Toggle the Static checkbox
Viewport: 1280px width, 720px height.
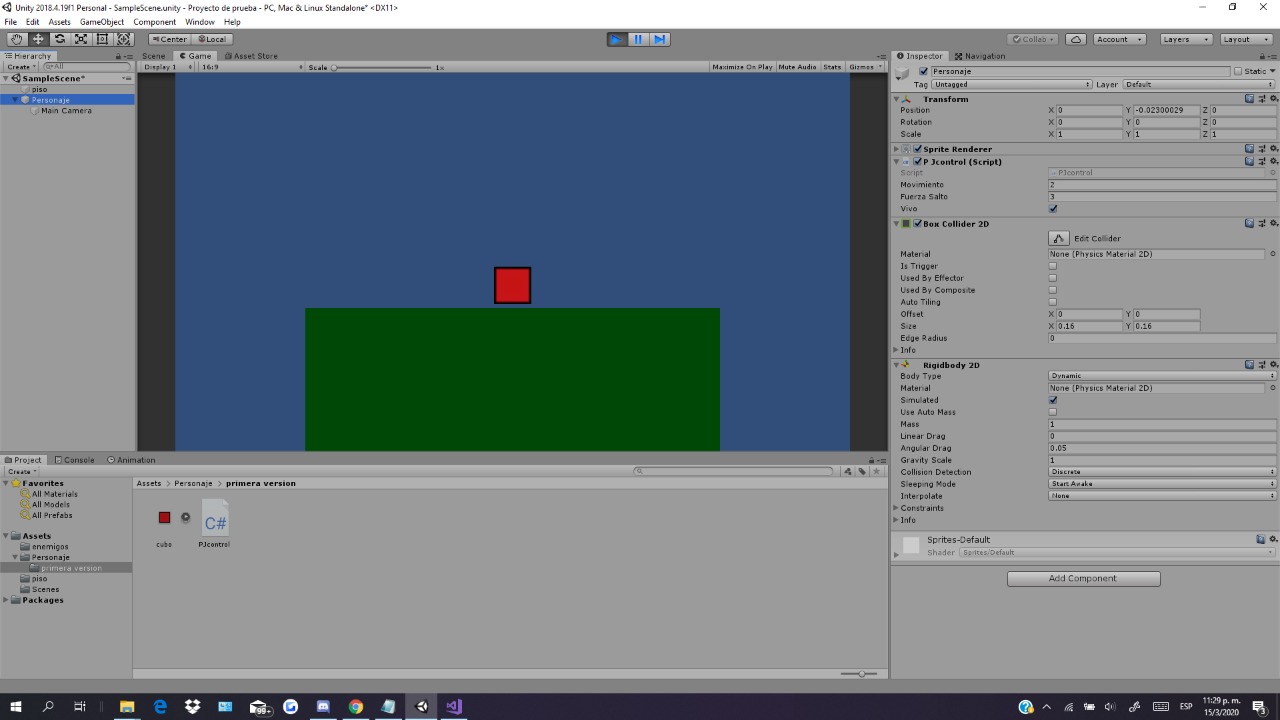[x=1238, y=71]
